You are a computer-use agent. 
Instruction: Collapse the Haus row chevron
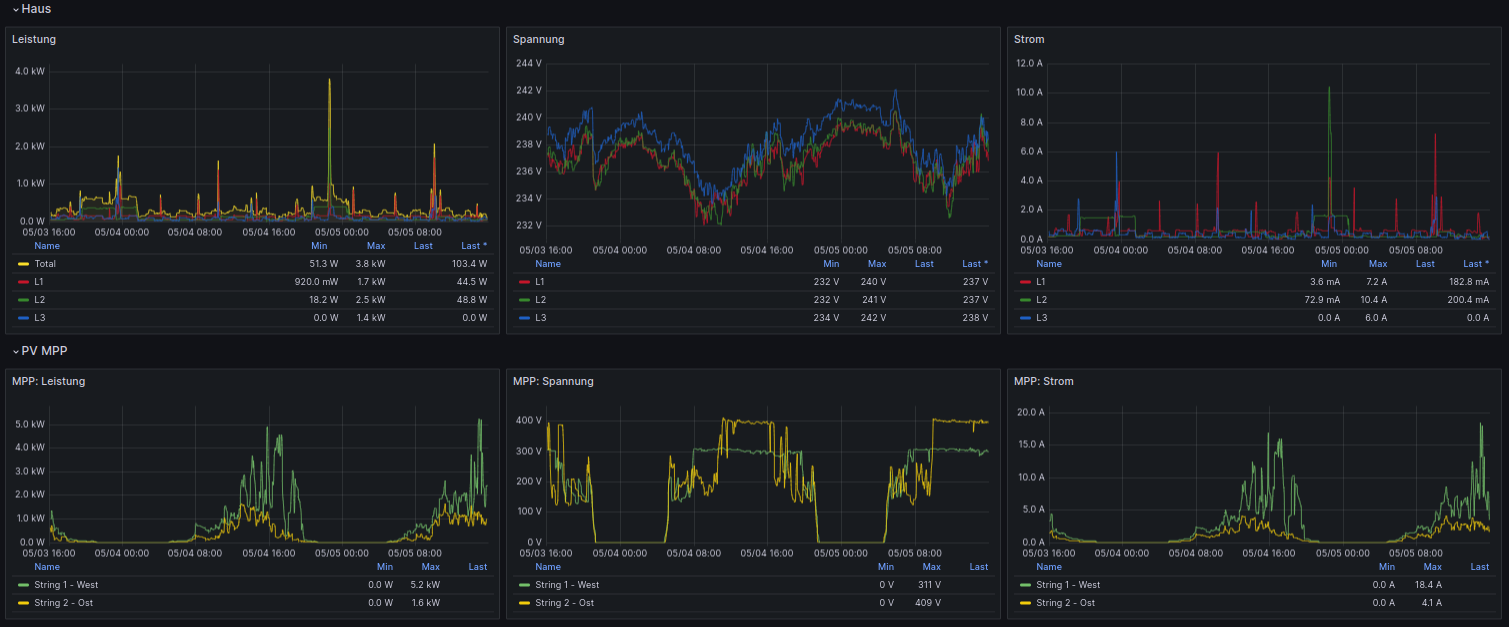[16, 9]
